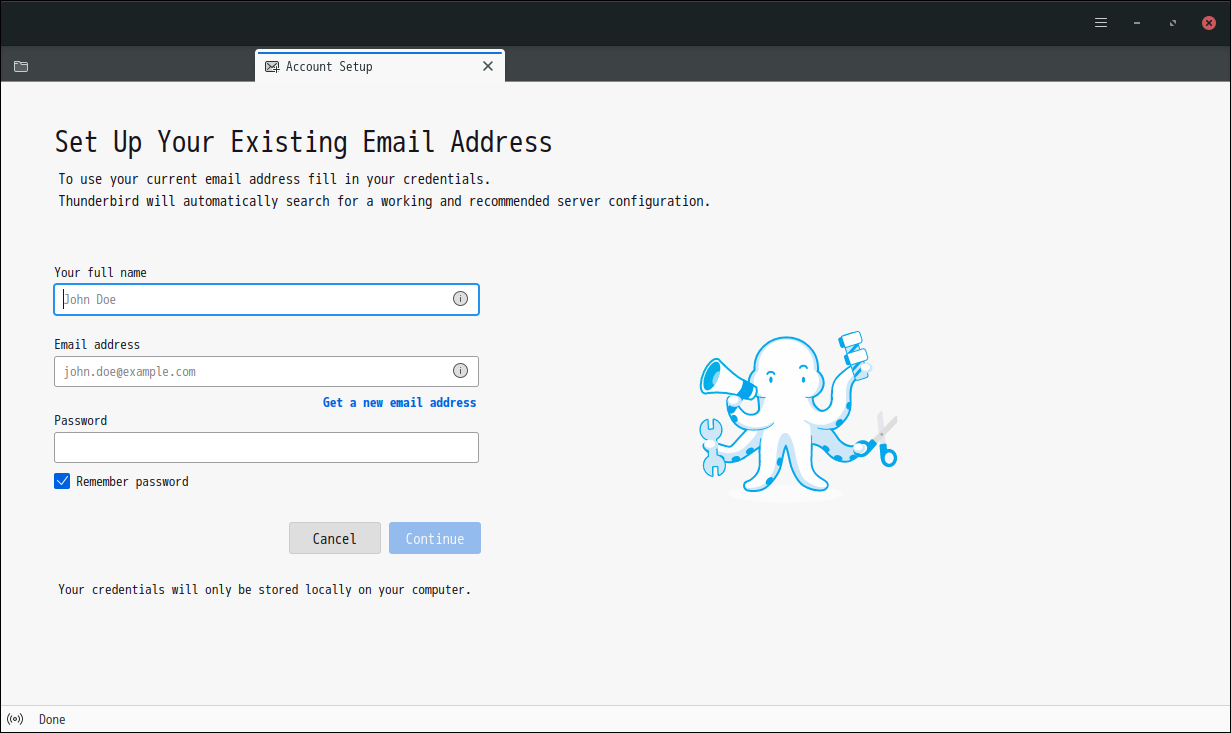Viewport: 1231px width, 733px height.
Task: Open the Get a new email address link
Action: [x=399, y=402]
